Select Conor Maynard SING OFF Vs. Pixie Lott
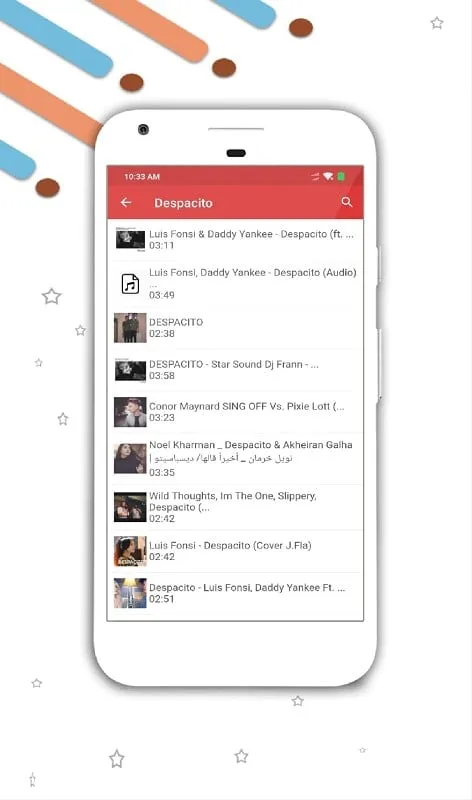 click(246, 407)
